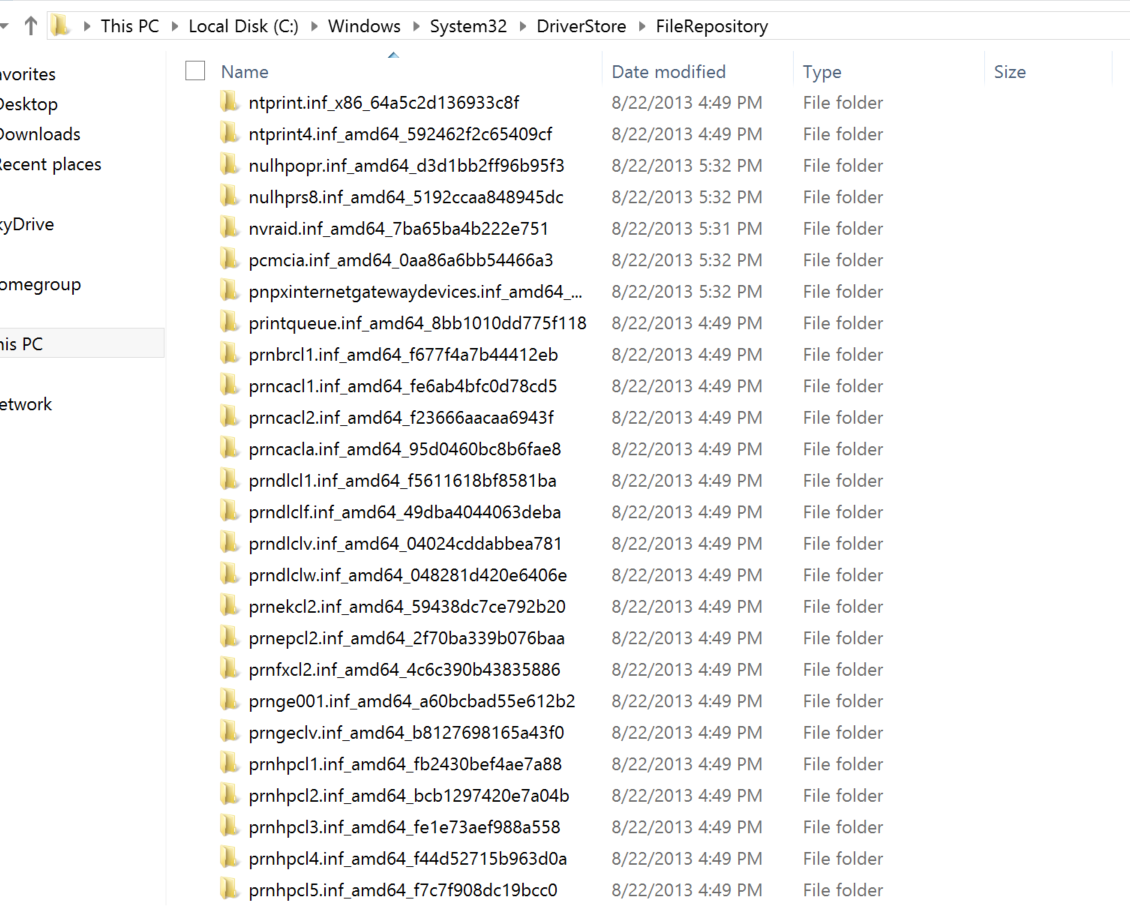Screen dimensions: 1130x910
Task: Toggle the select-all checkbox in header
Action: 195,70
